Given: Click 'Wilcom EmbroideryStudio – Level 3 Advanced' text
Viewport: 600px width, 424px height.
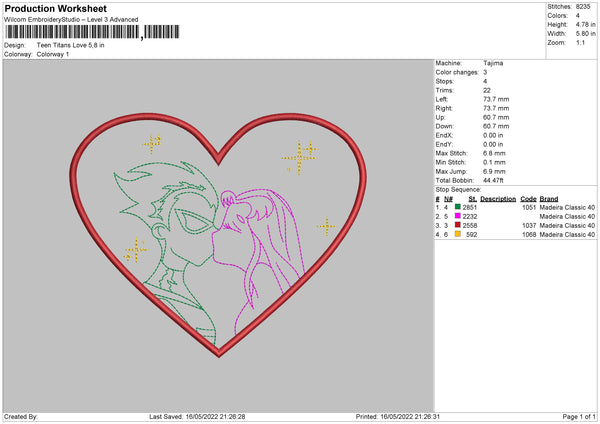Looking at the screenshot, I should point(71,20).
